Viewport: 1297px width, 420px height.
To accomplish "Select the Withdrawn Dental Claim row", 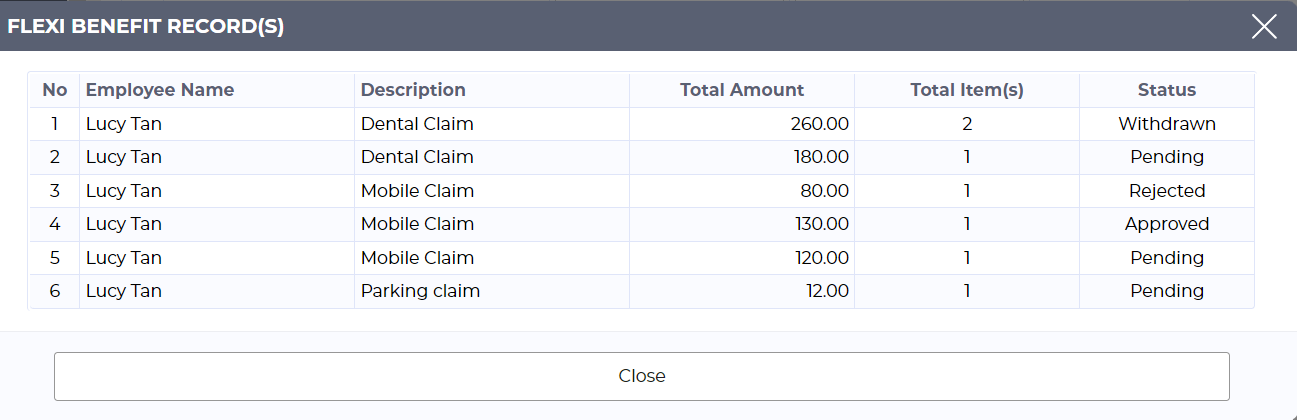I will pyautogui.click(x=417, y=124).
